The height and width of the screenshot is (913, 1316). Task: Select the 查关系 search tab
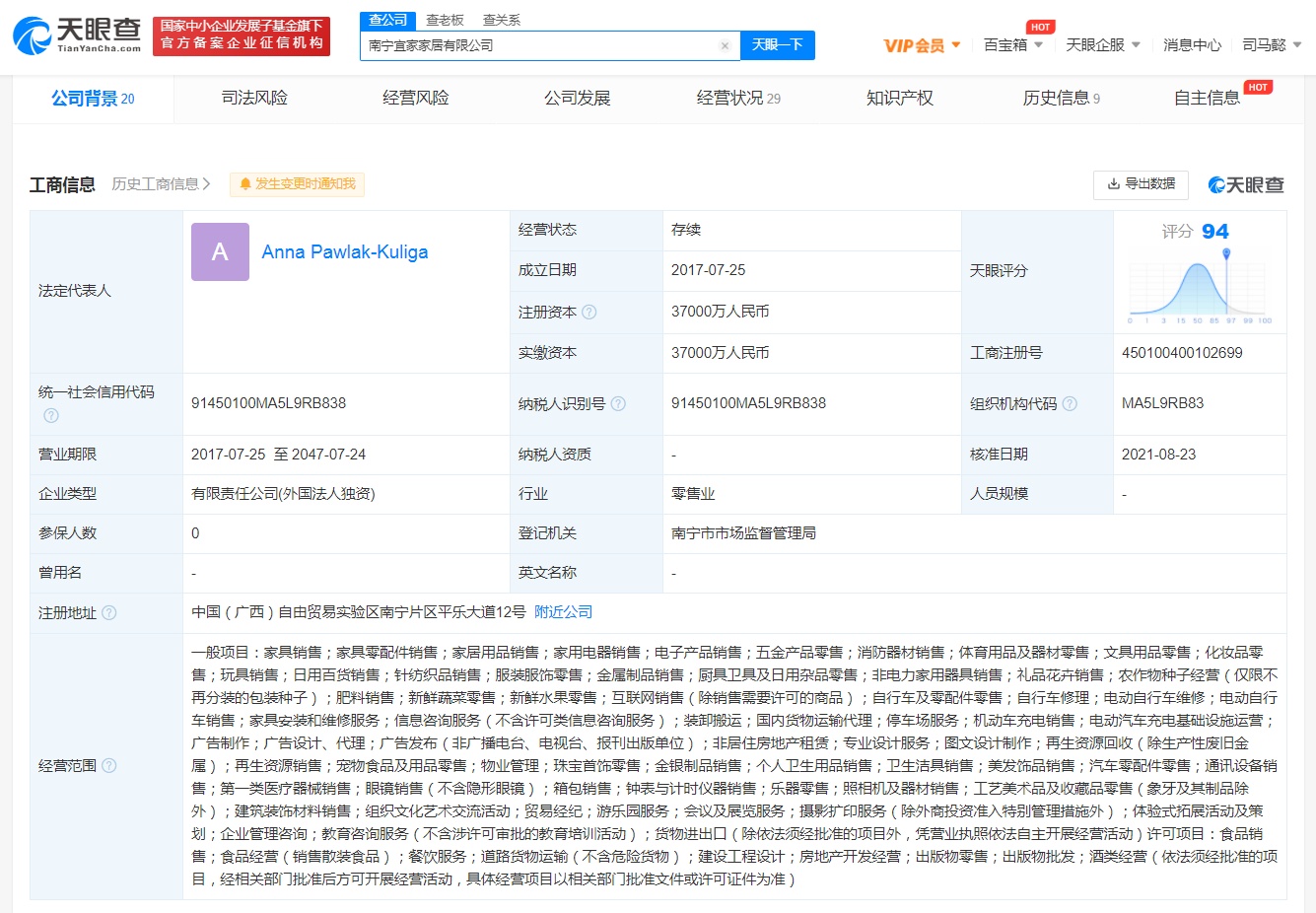[502, 20]
